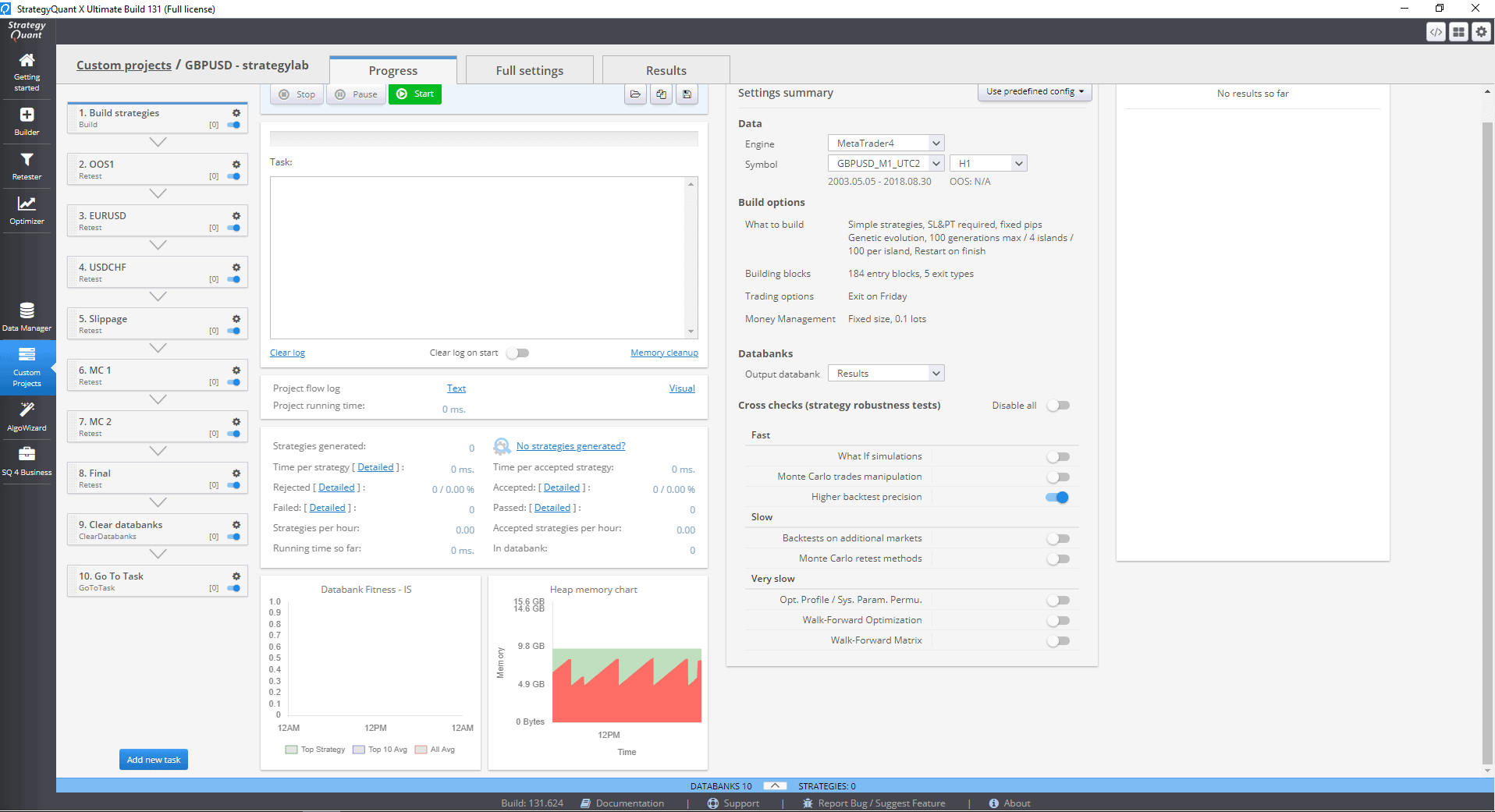Screen dimensions: 1495x812
Task: Toggle Clear log on start switch
Action: [517, 353]
